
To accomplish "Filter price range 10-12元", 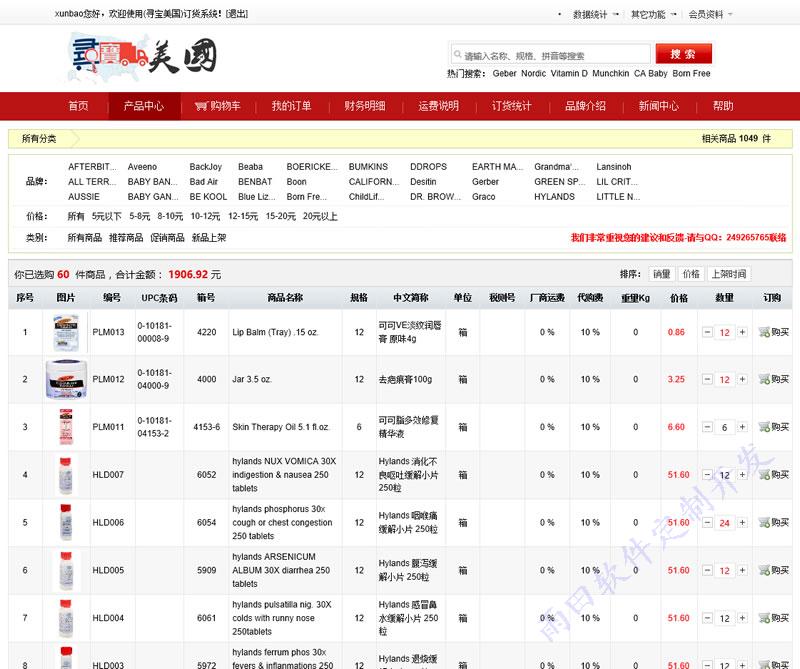I will coord(205,216).
